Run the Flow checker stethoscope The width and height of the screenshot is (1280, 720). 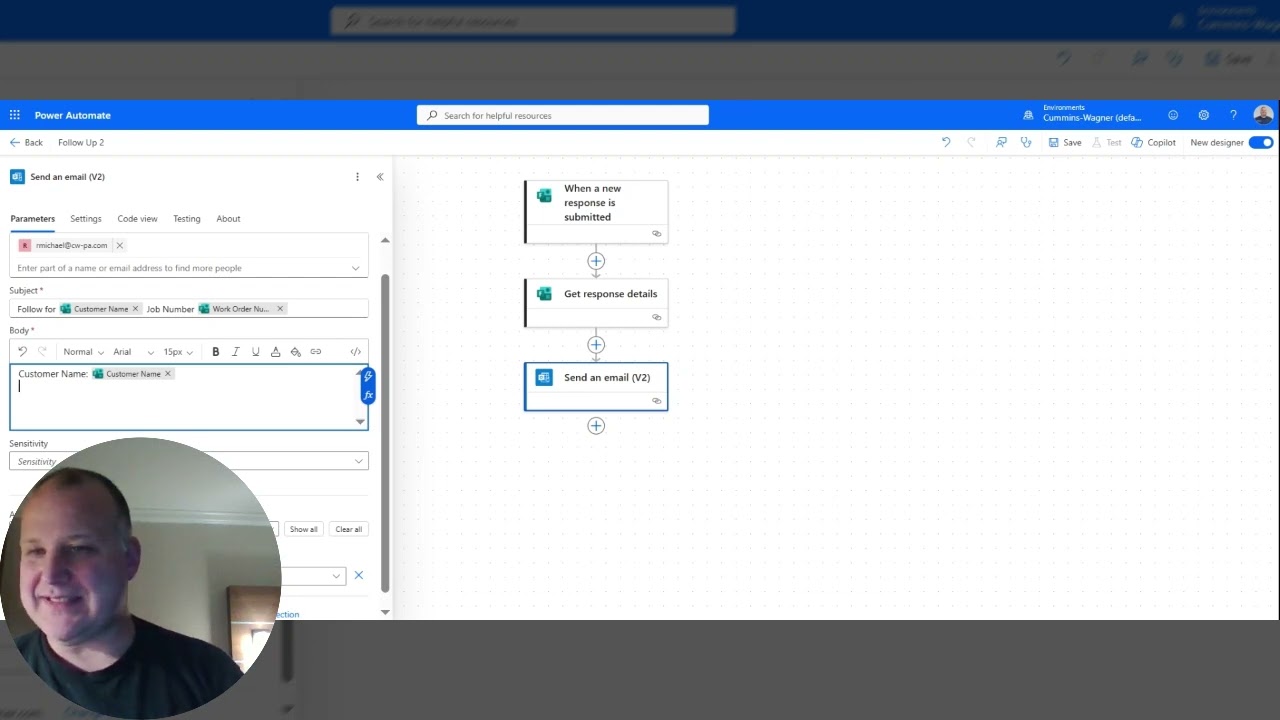coord(1026,142)
